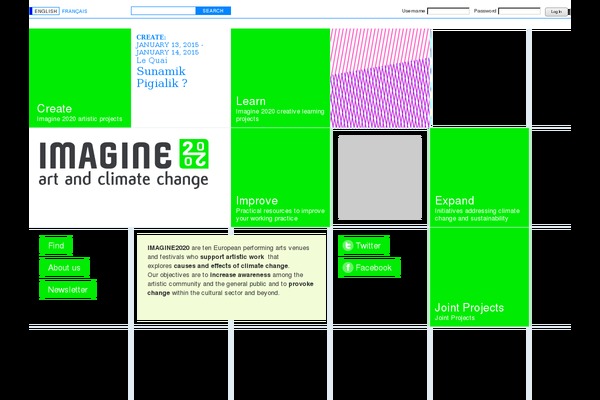Switch language to English

point(46,11)
